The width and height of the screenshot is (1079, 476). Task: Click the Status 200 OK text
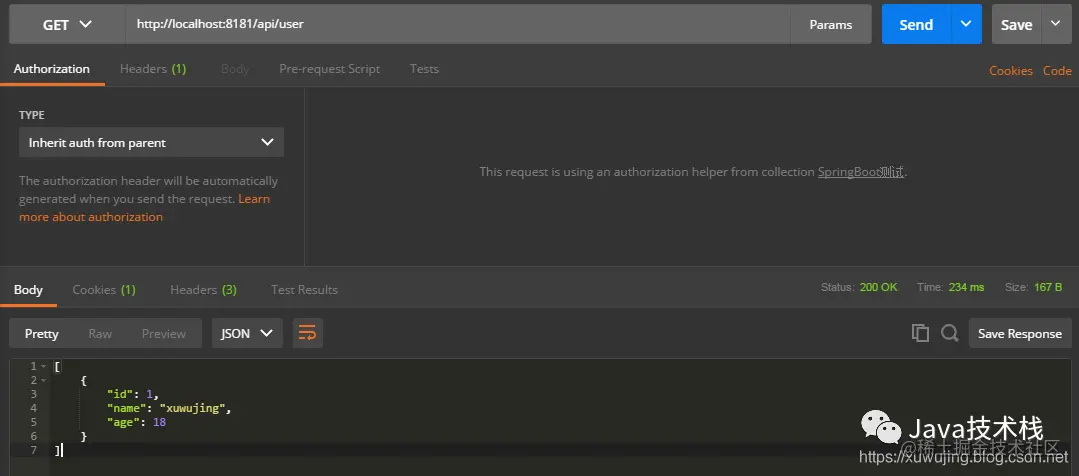coord(859,287)
